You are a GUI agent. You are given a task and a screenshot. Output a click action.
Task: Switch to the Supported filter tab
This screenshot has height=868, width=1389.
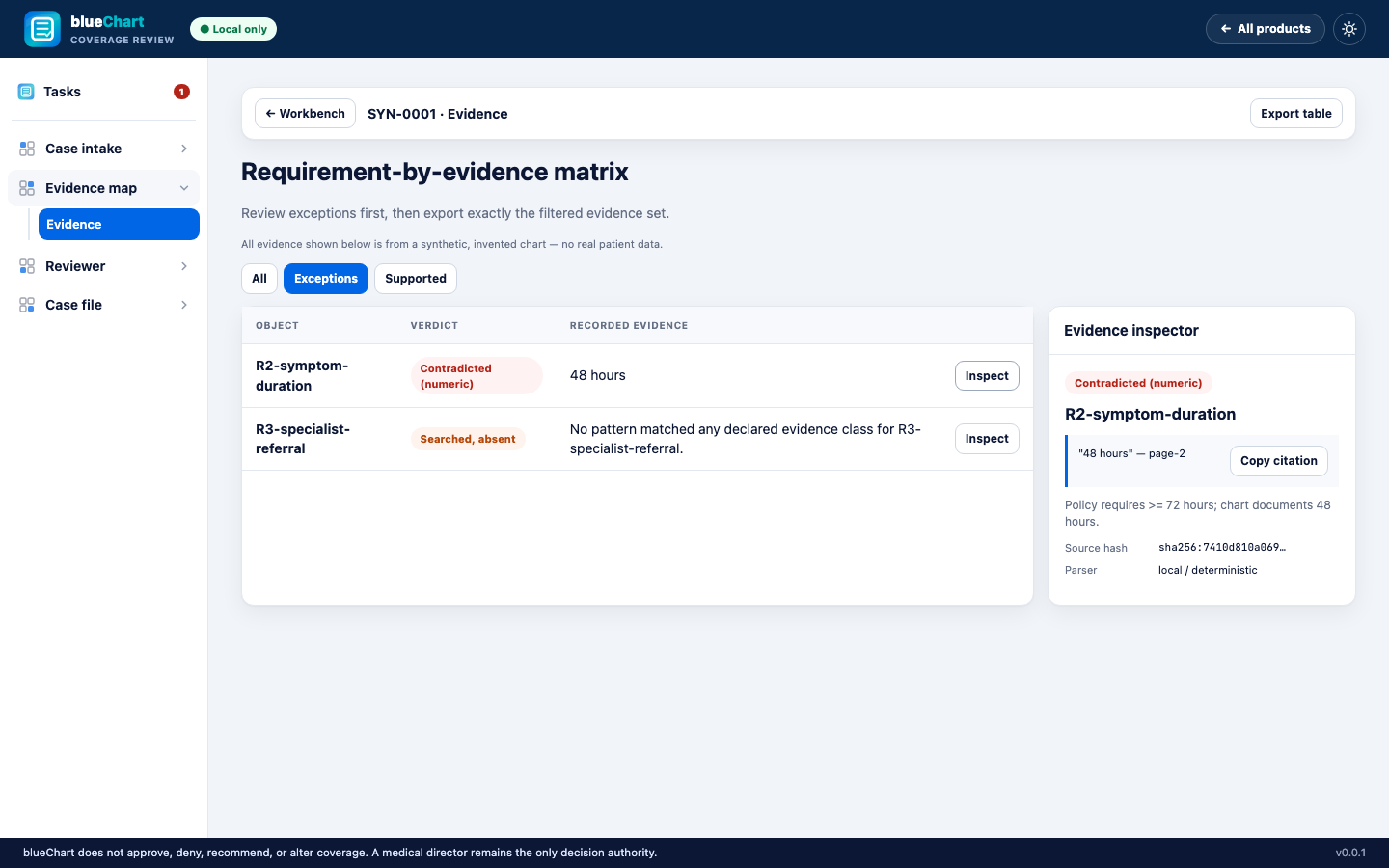(x=416, y=279)
